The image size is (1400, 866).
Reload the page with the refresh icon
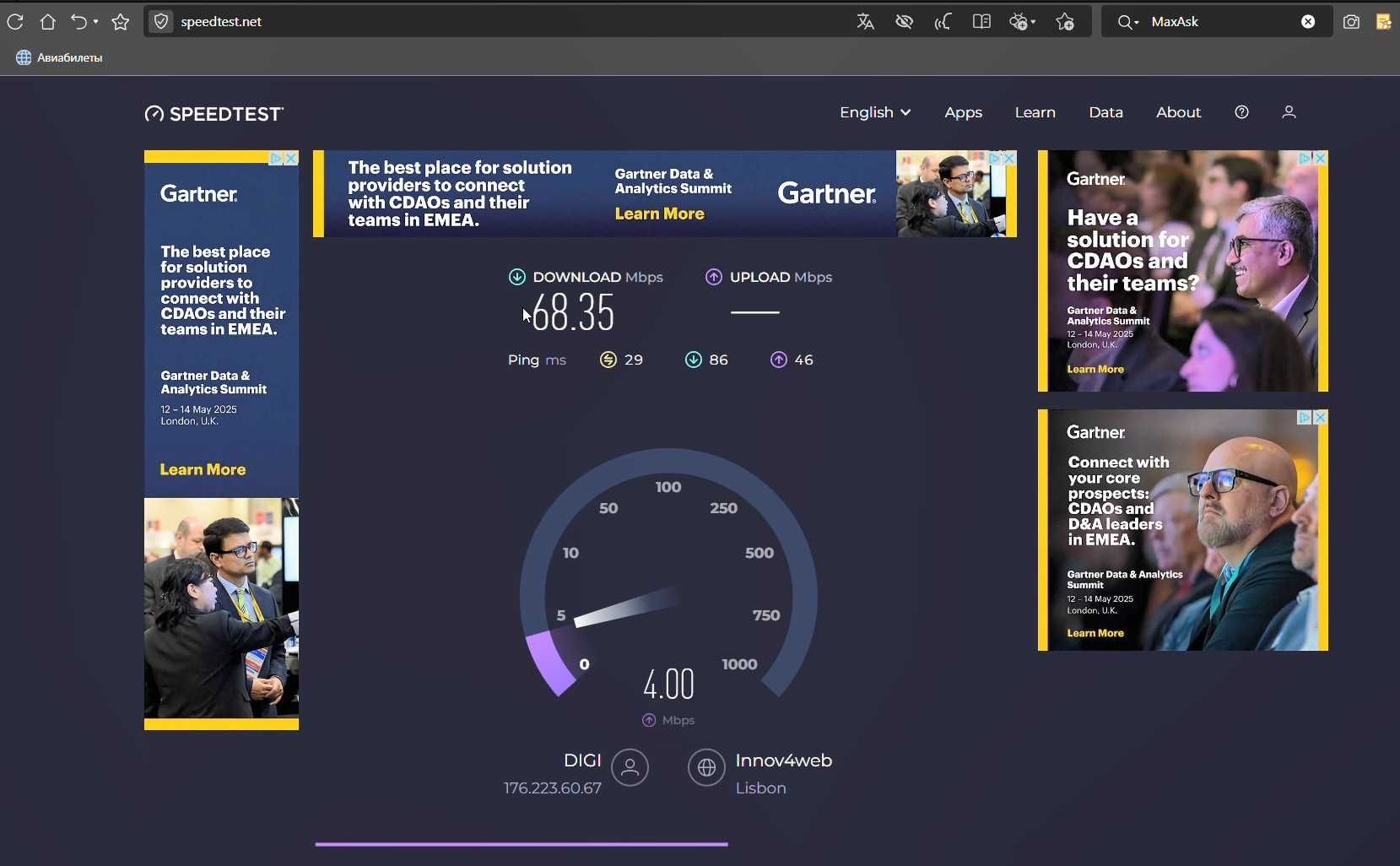point(15,22)
